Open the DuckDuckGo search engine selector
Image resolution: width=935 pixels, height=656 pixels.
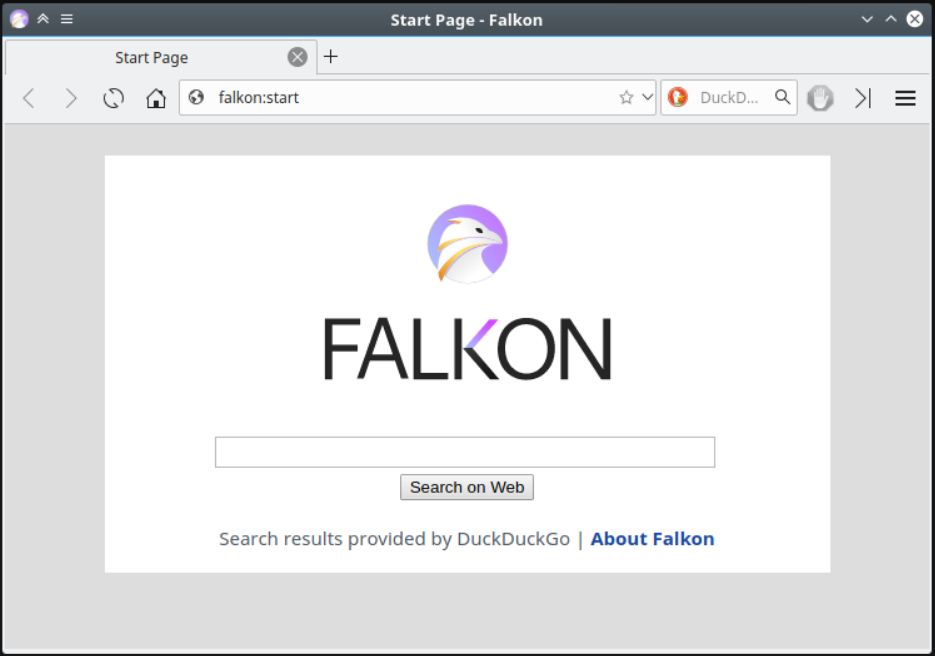(x=678, y=97)
